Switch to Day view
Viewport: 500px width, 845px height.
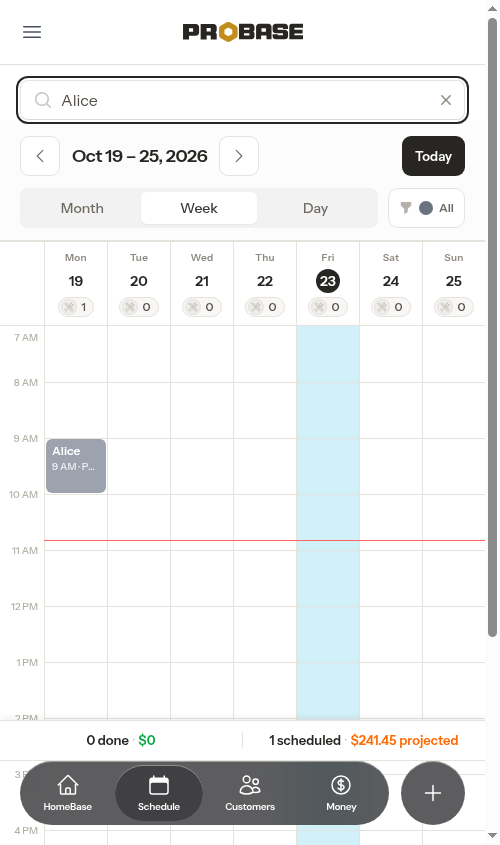(x=315, y=208)
